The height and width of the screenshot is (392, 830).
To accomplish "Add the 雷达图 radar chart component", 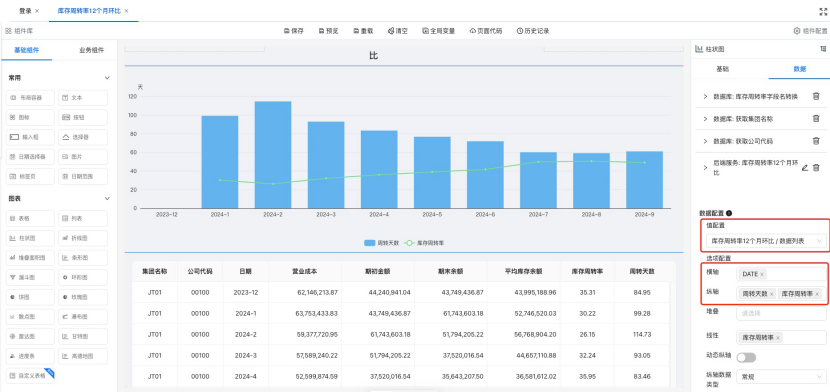I will [x=30, y=336].
